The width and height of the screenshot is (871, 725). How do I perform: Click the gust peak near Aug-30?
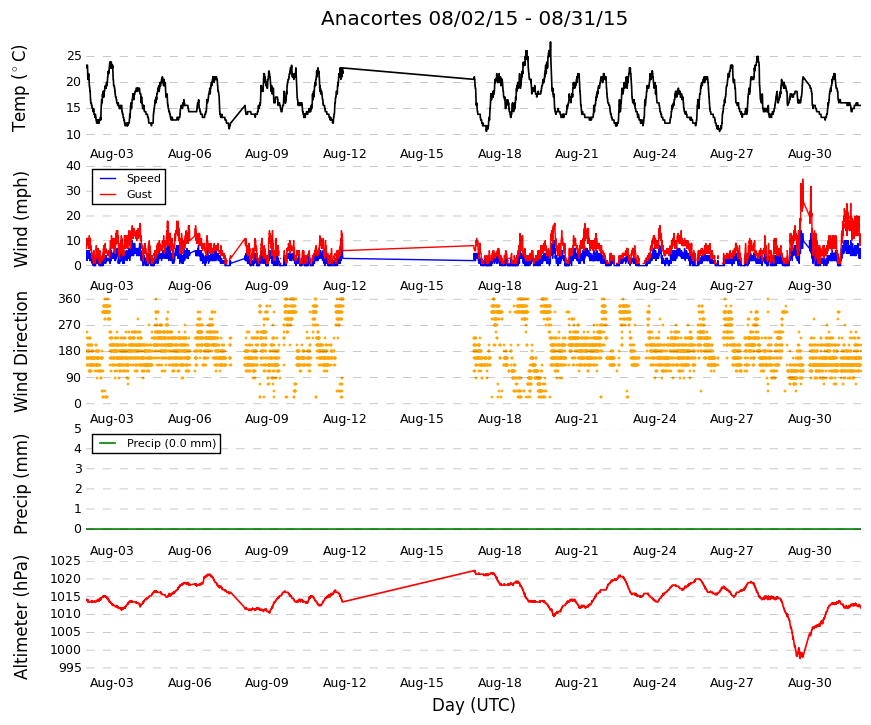click(802, 181)
